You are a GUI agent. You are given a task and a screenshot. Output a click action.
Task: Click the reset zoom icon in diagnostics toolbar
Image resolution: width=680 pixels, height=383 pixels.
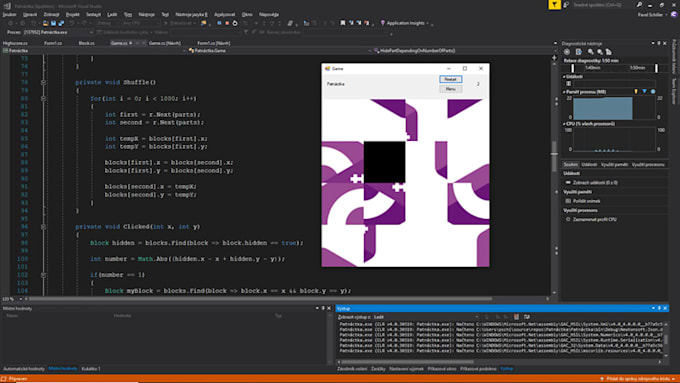pos(608,52)
